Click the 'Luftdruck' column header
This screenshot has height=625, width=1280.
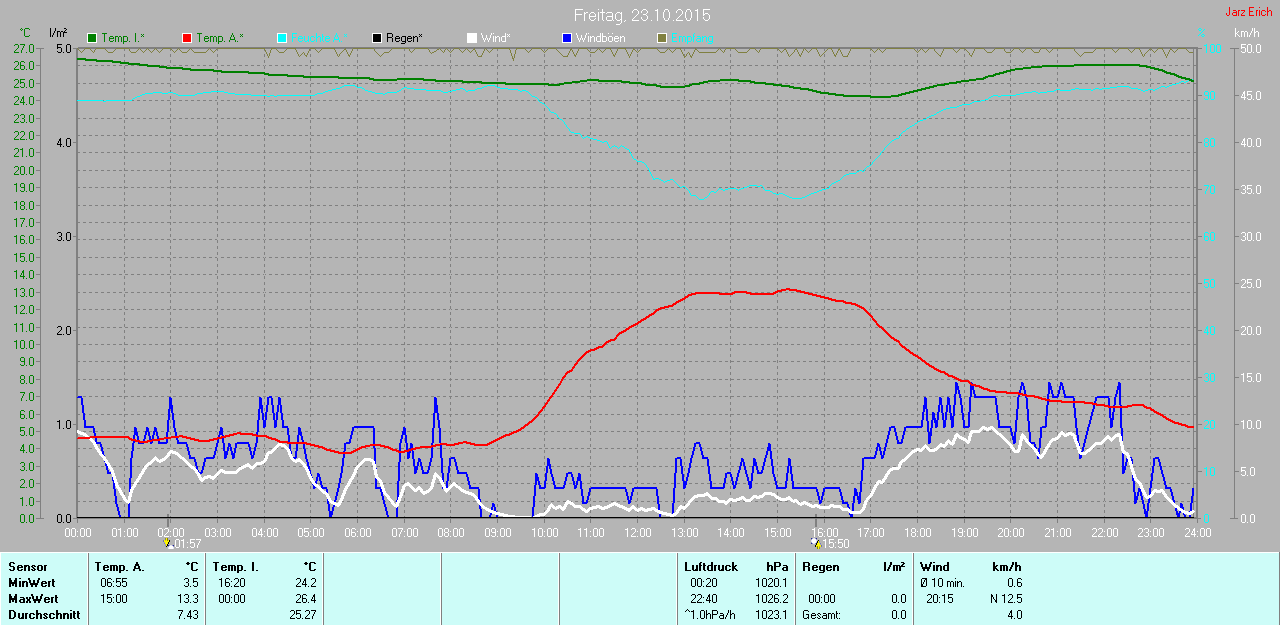pyautogui.click(x=711, y=567)
